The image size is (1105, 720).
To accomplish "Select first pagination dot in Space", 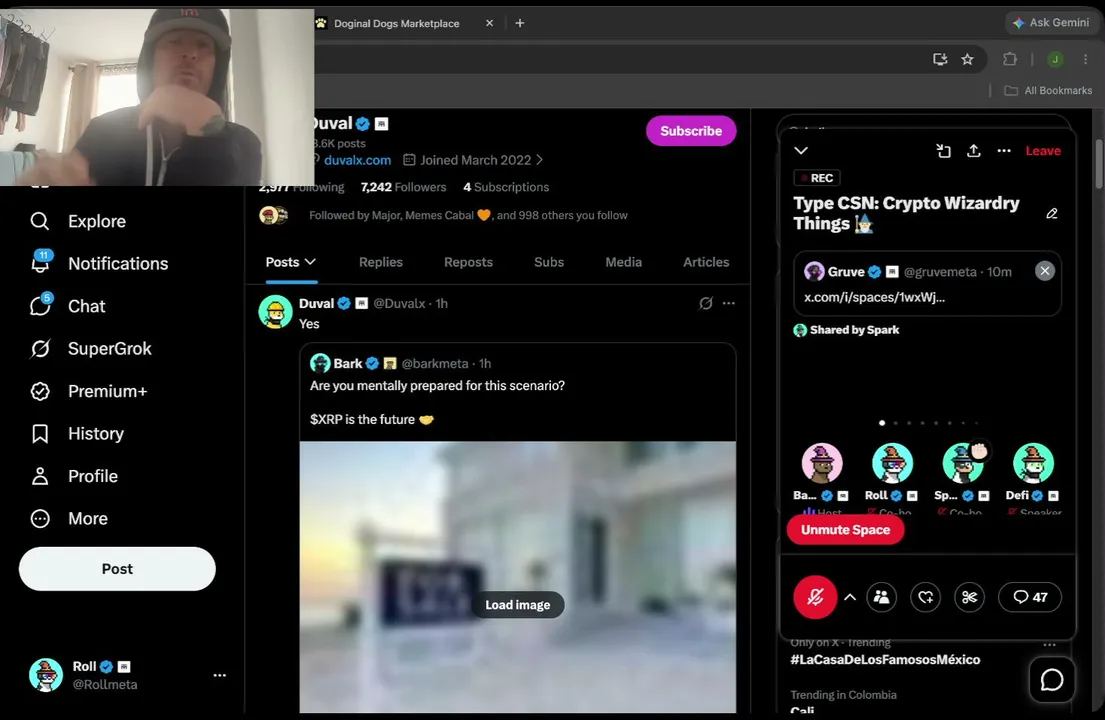I will (x=882, y=423).
